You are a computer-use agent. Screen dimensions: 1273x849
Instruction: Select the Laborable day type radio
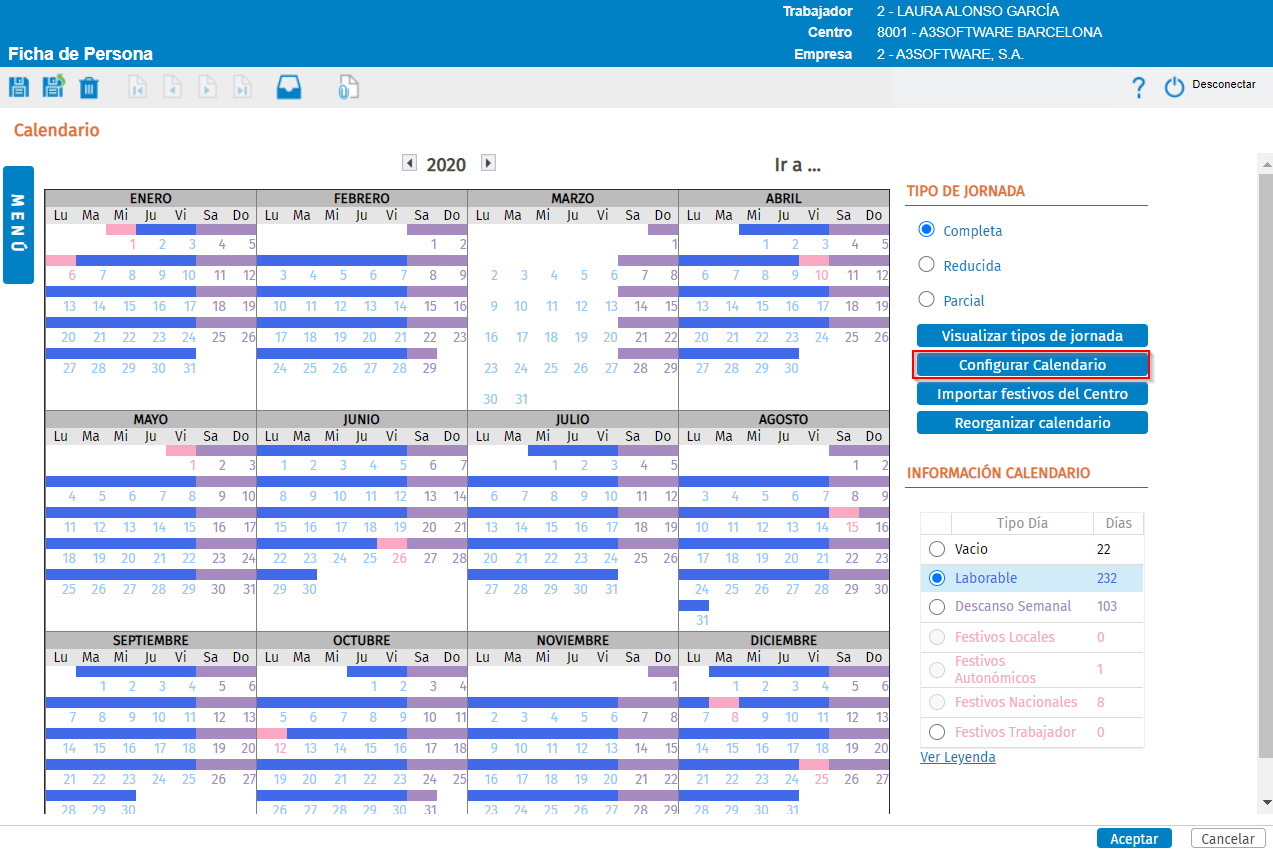936,578
